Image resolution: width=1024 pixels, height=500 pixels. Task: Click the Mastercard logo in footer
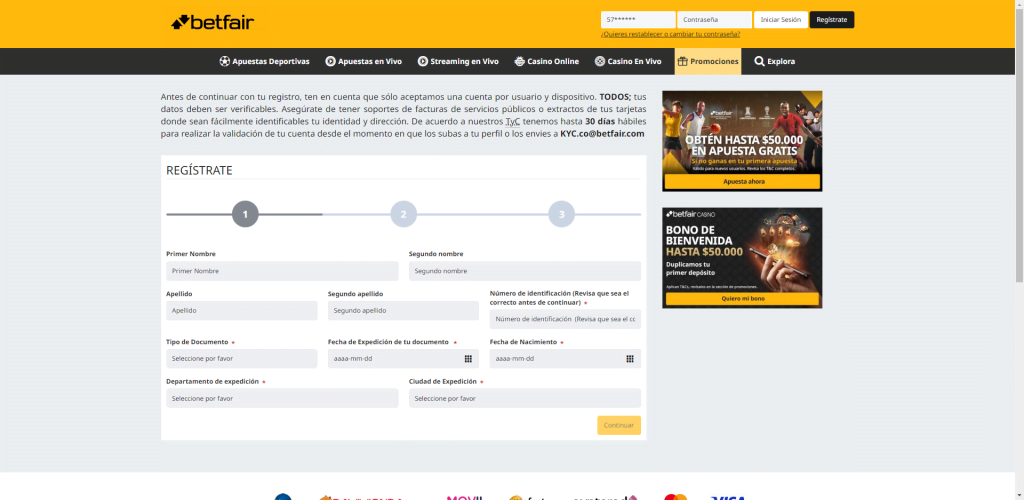click(675, 497)
